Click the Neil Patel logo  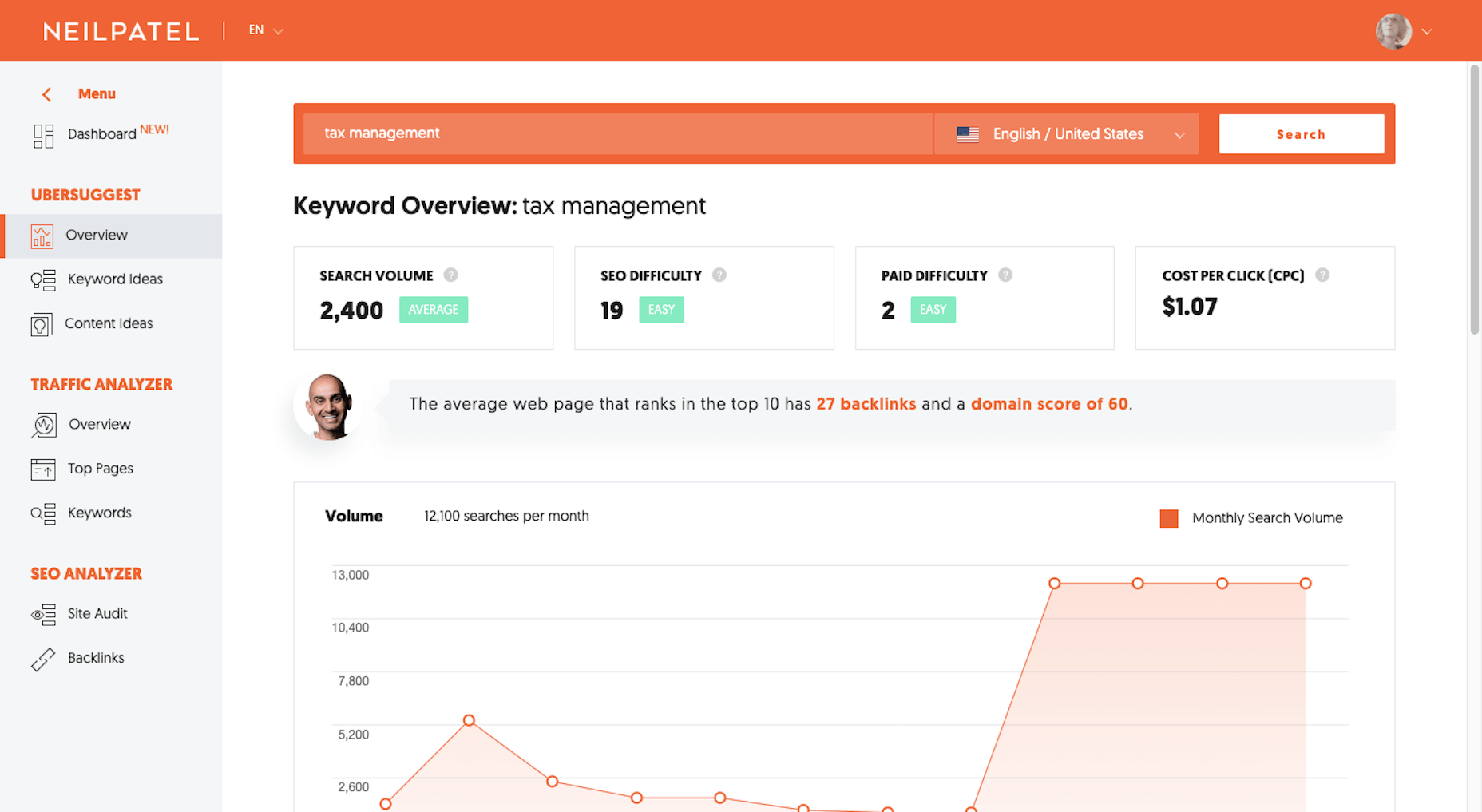point(121,31)
